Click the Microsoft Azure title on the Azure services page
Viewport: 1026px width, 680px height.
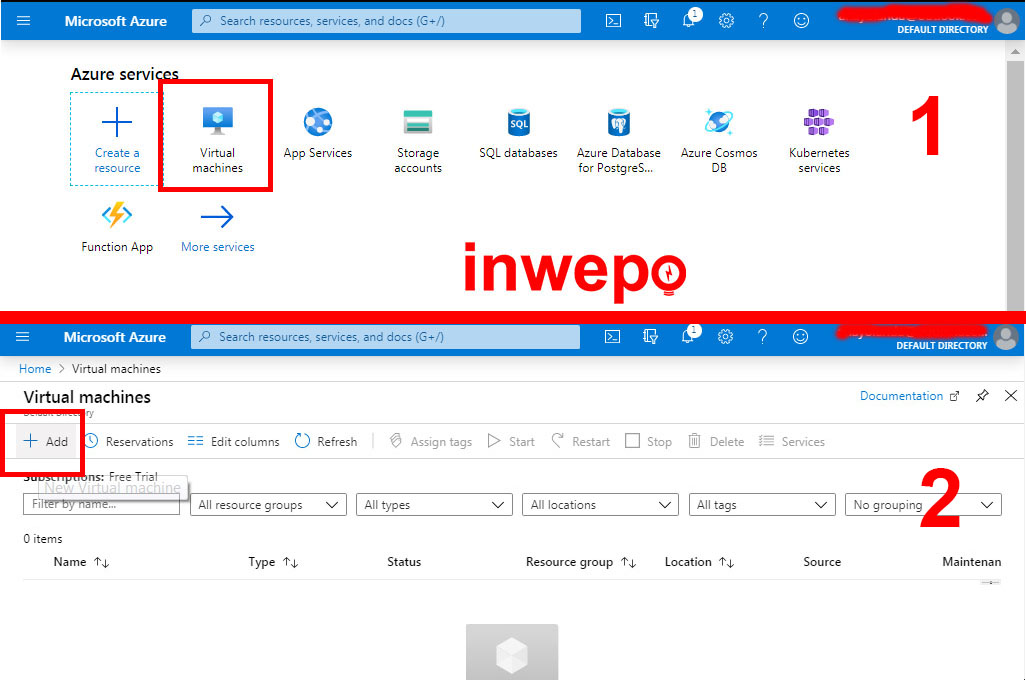click(116, 22)
